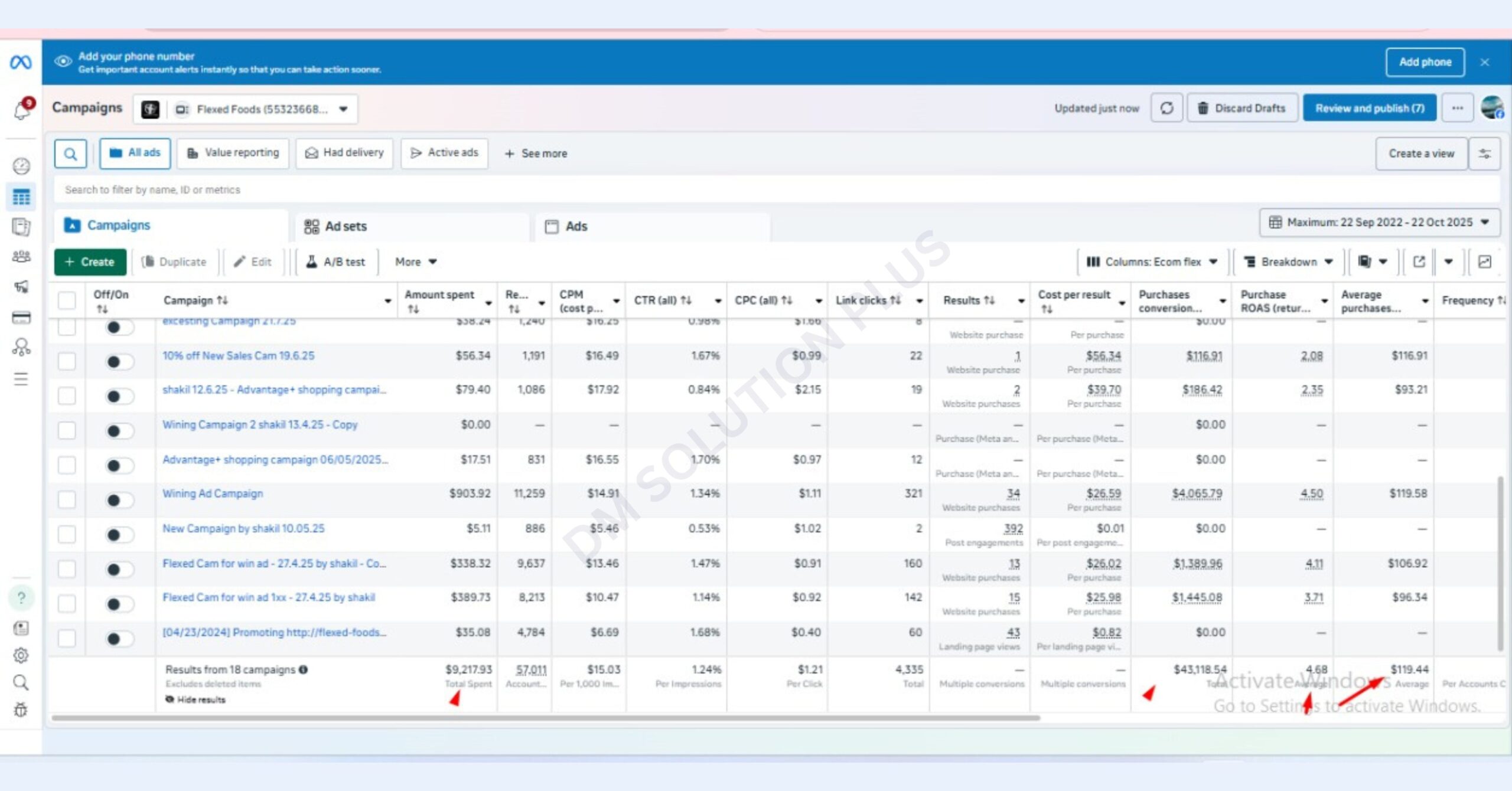Image resolution: width=1512 pixels, height=791 pixels.
Task: Open the Breakdown dropdown
Action: (1288, 262)
